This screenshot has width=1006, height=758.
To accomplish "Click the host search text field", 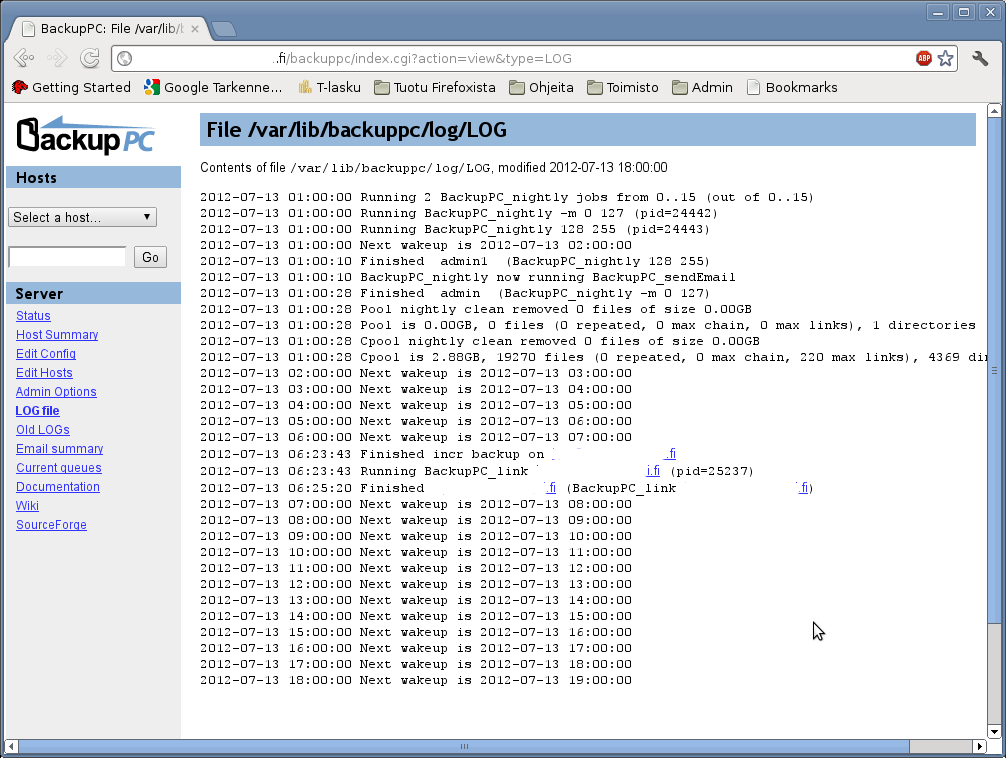I will pyautogui.click(x=67, y=257).
